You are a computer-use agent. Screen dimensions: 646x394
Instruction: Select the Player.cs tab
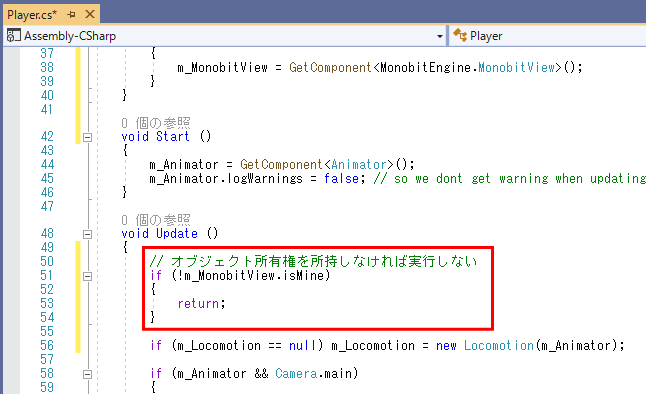point(32,15)
